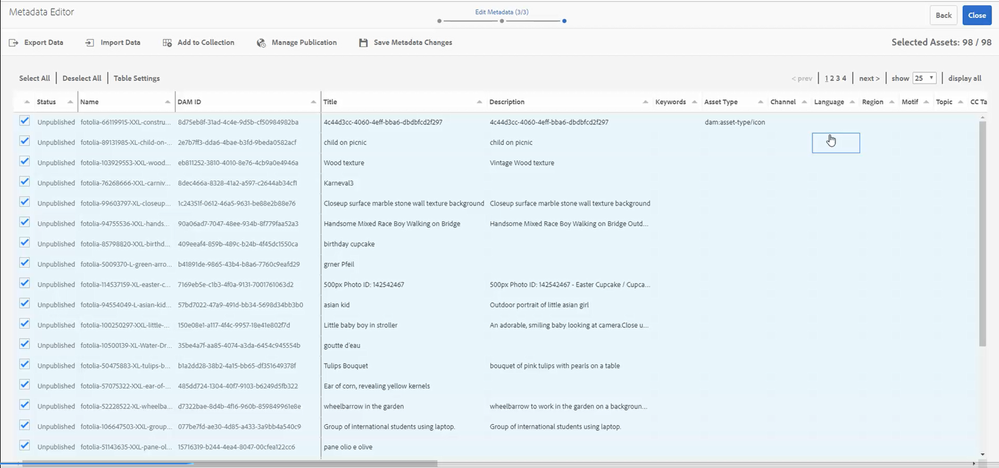This screenshot has width=999, height=468.
Task: Click sort arrow on Language column
Action: point(852,102)
